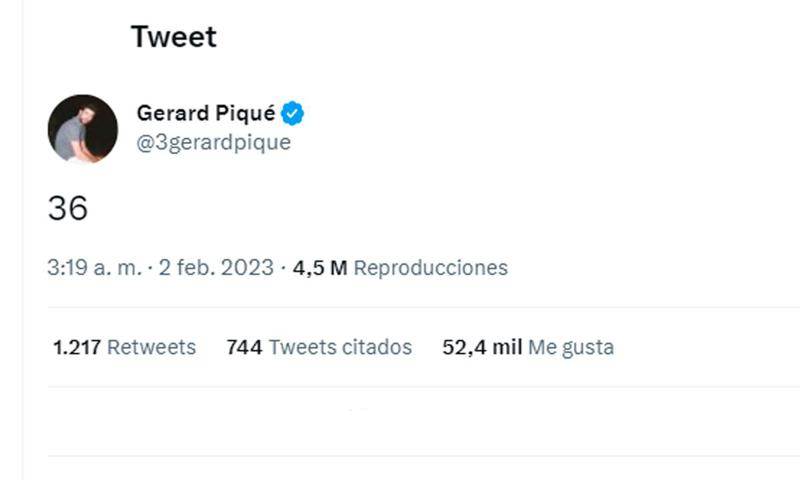Click the 4,5 M views count
The width and height of the screenshot is (800, 480).
coord(320,268)
